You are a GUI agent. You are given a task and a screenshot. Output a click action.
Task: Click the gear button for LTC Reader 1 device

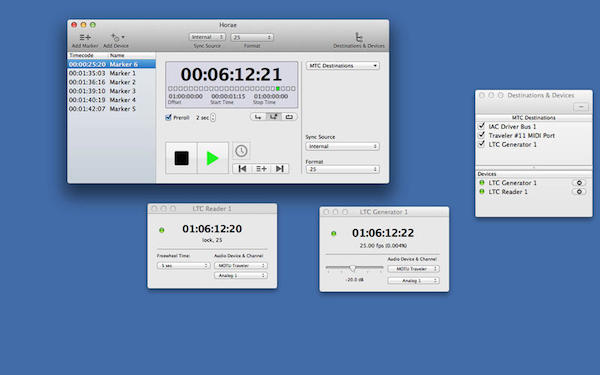(x=579, y=192)
